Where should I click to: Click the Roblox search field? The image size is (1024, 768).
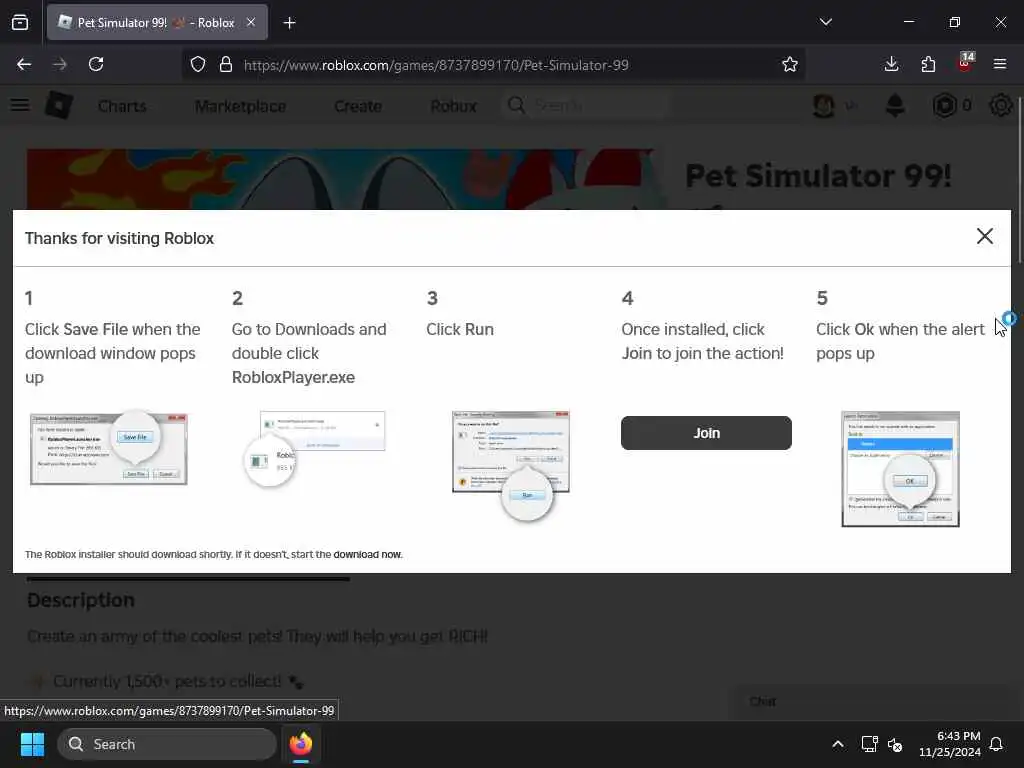(x=584, y=105)
